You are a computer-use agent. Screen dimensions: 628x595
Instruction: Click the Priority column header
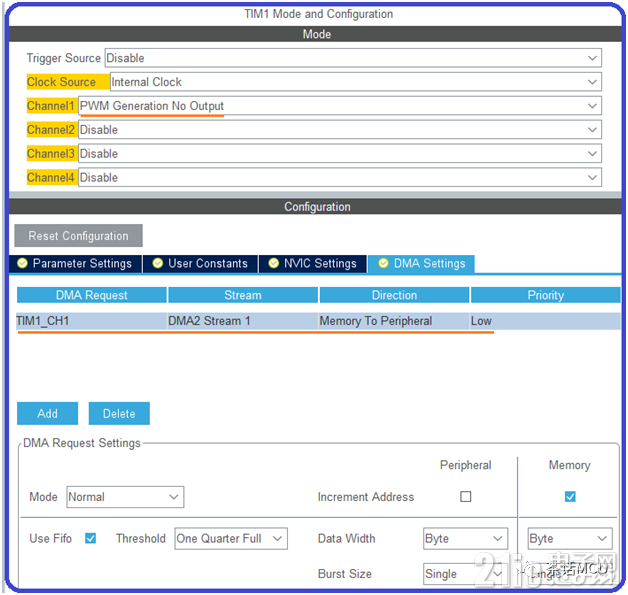tap(546, 295)
